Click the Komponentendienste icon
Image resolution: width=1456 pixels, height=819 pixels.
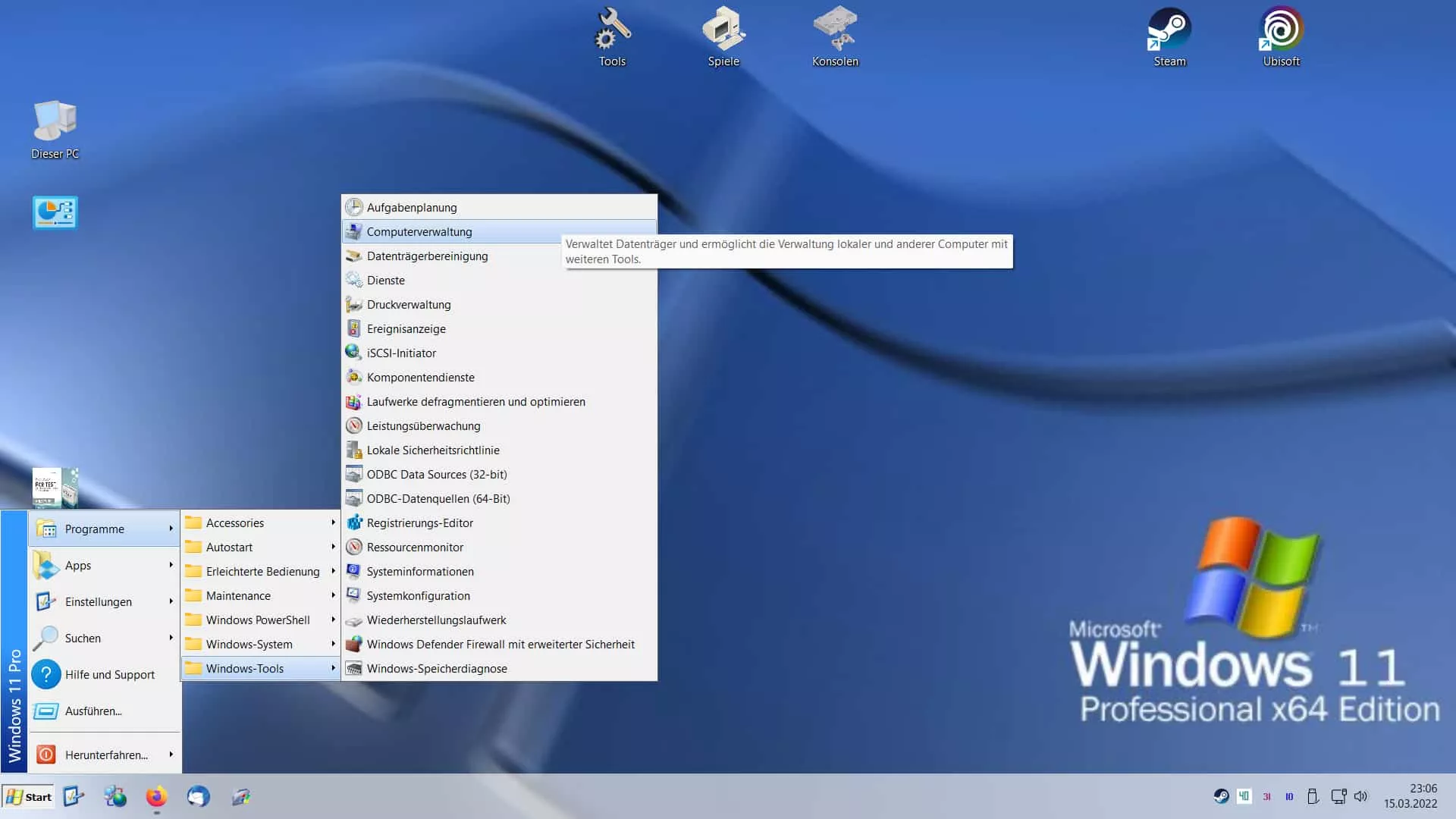(x=353, y=377)
